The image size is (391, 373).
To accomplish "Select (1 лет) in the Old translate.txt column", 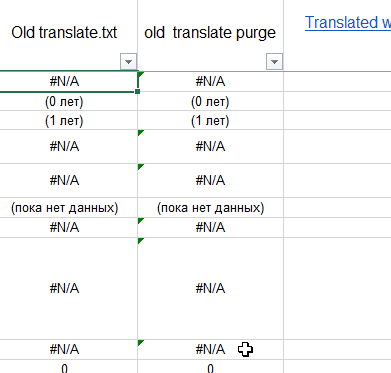I will point(64,120).
